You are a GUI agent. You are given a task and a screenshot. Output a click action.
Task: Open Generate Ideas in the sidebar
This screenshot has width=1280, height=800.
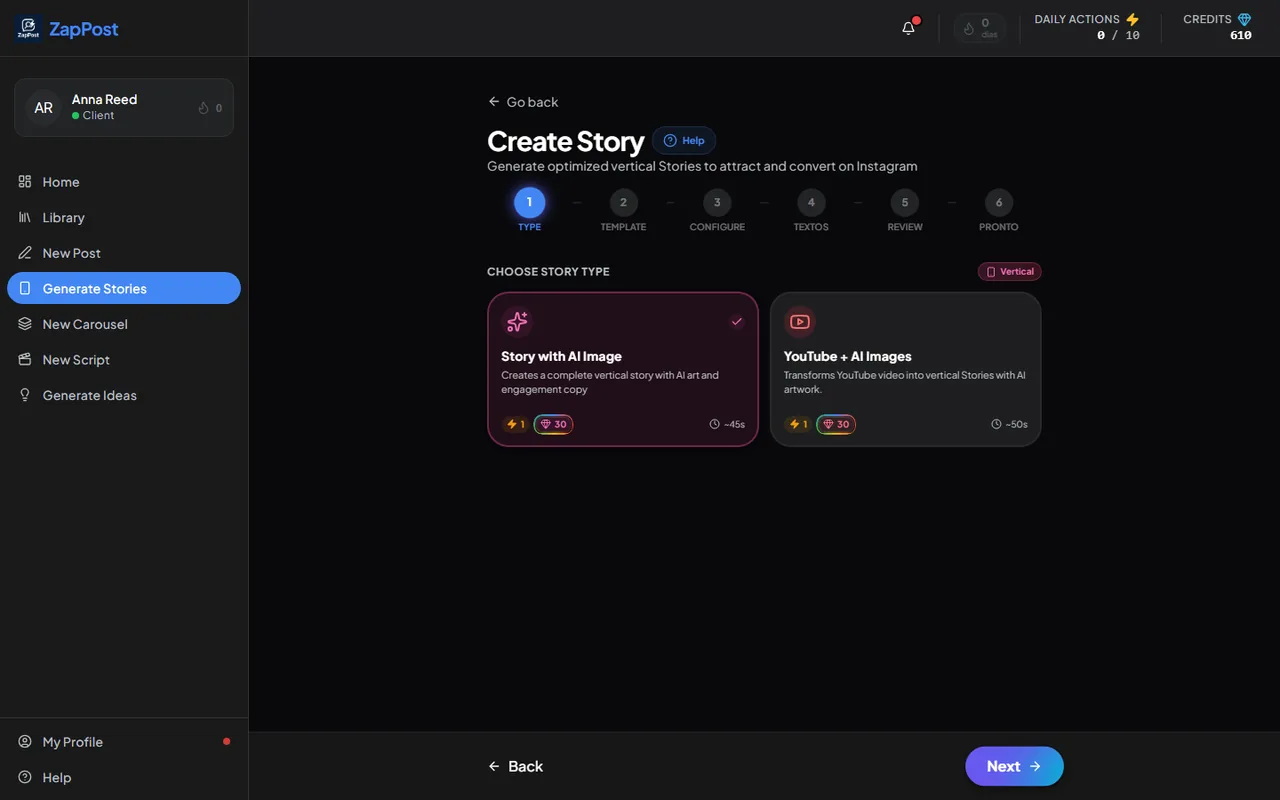(124, 395)
